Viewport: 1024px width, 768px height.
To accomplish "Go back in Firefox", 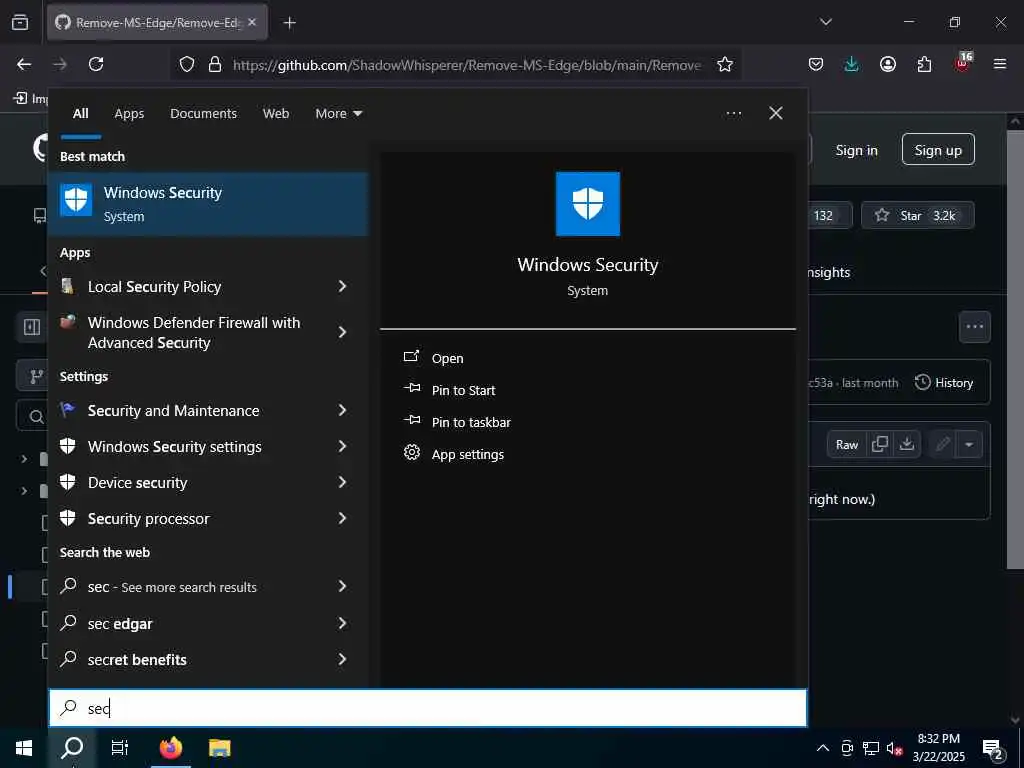I will click(x=24, y=64).
